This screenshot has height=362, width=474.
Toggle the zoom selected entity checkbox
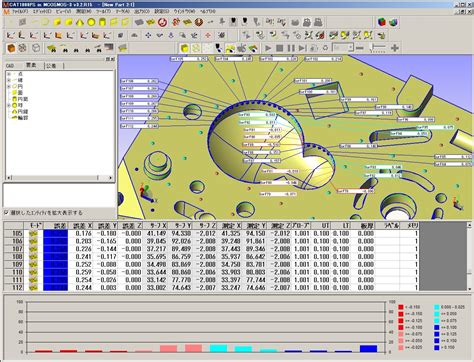[x=6, y=212]
